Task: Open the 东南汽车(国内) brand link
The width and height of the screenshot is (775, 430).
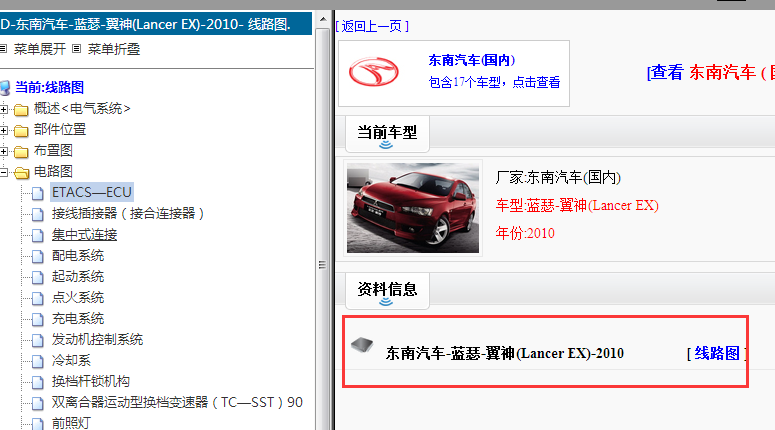Action: pyautogui.click(x=472, y=60)
